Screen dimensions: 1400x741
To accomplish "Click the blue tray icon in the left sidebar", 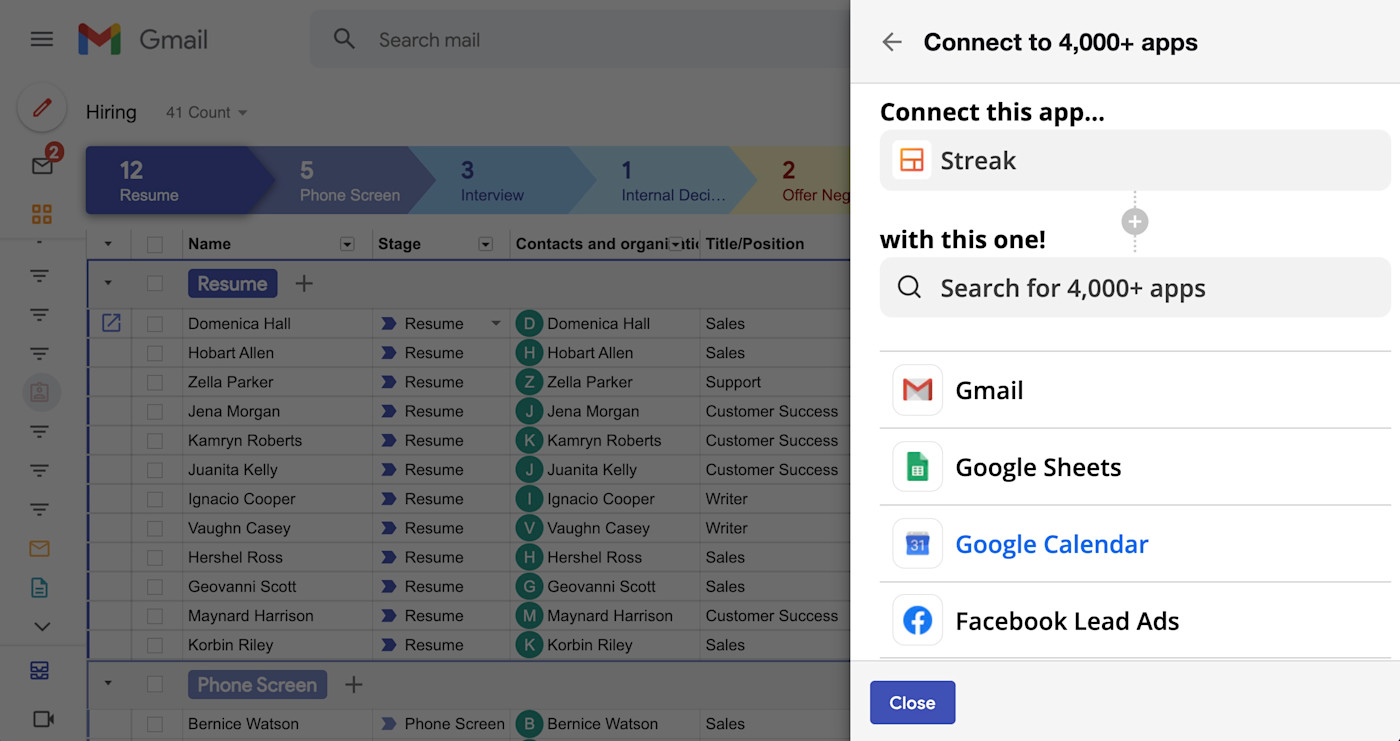I will point(40,671).
